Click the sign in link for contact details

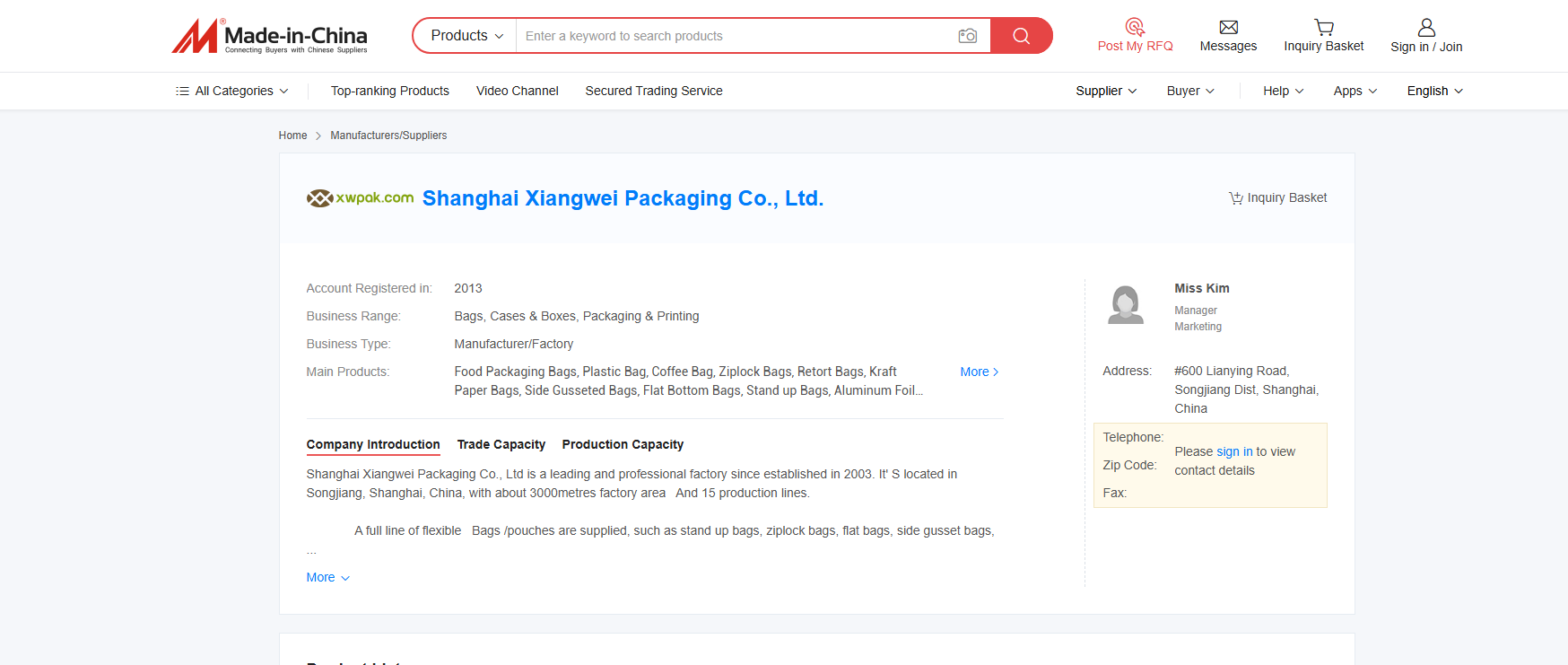pos(1233,451)
